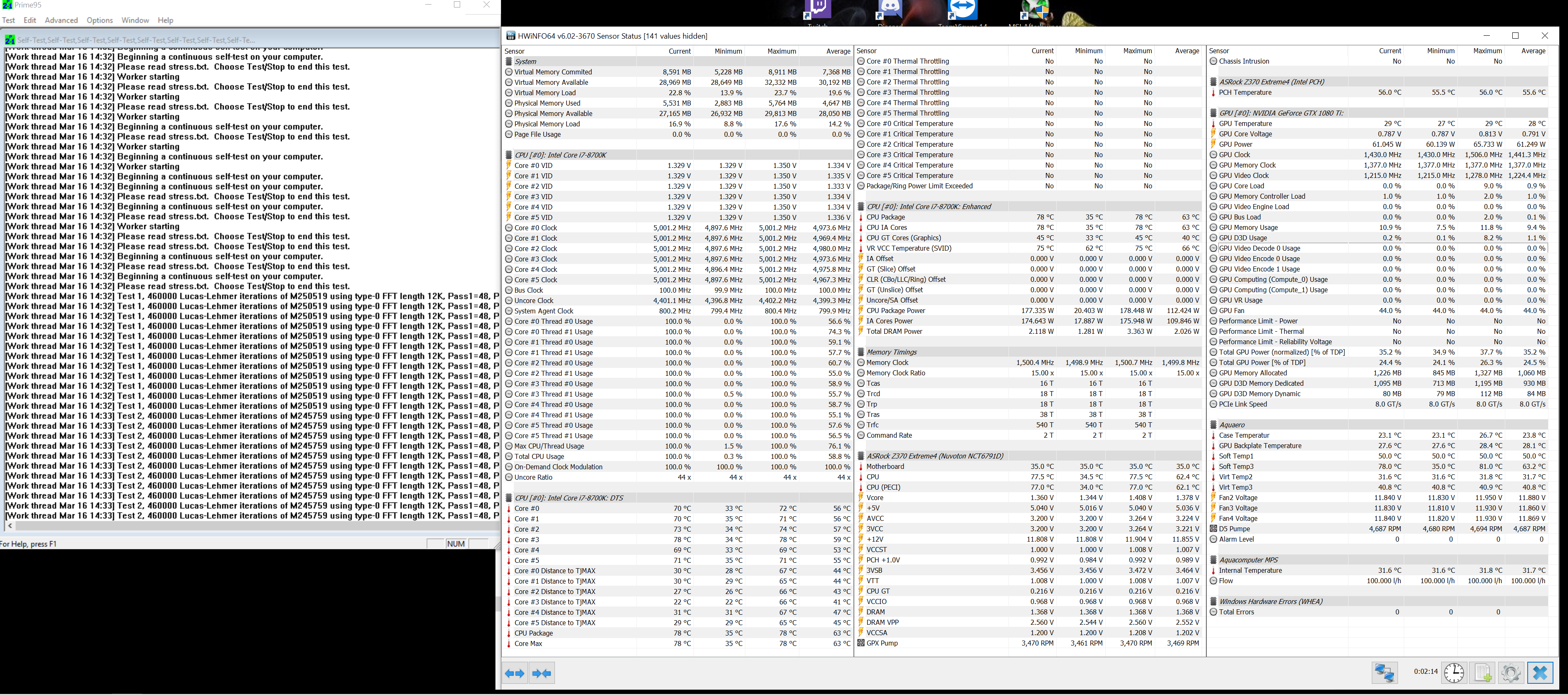Click the System section chip icon

coord(509,62)
